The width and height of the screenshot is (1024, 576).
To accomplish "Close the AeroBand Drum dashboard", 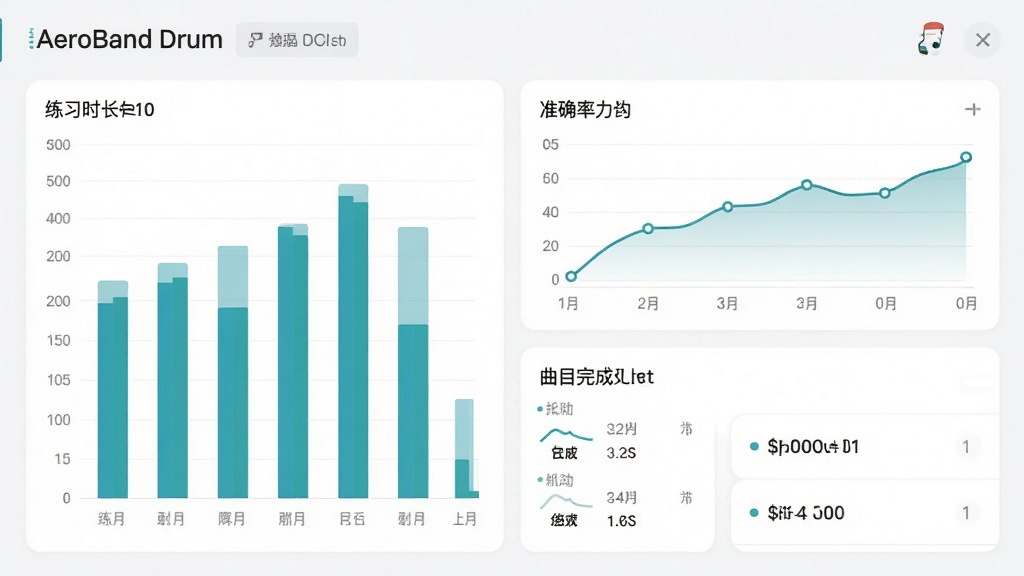I will [x=982, y=40].
